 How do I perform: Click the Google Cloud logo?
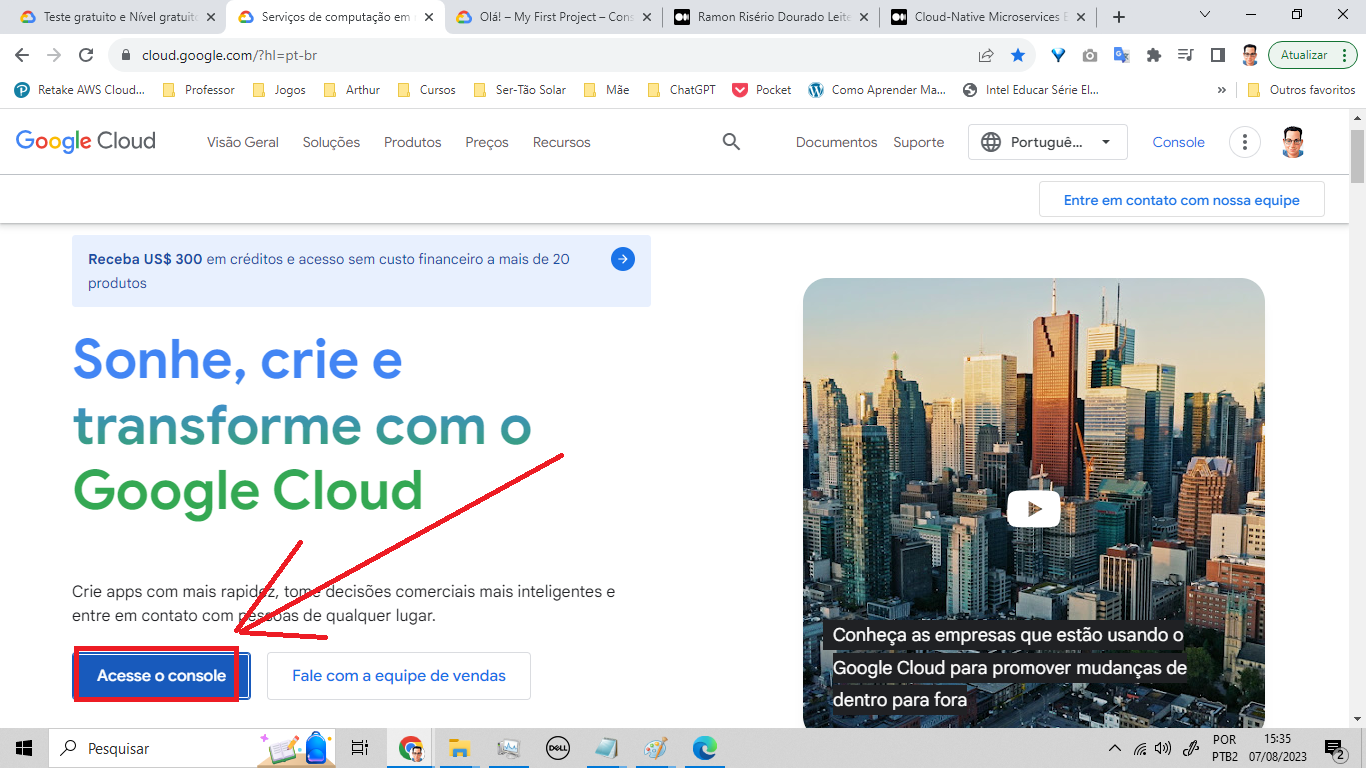click(86, 141)
